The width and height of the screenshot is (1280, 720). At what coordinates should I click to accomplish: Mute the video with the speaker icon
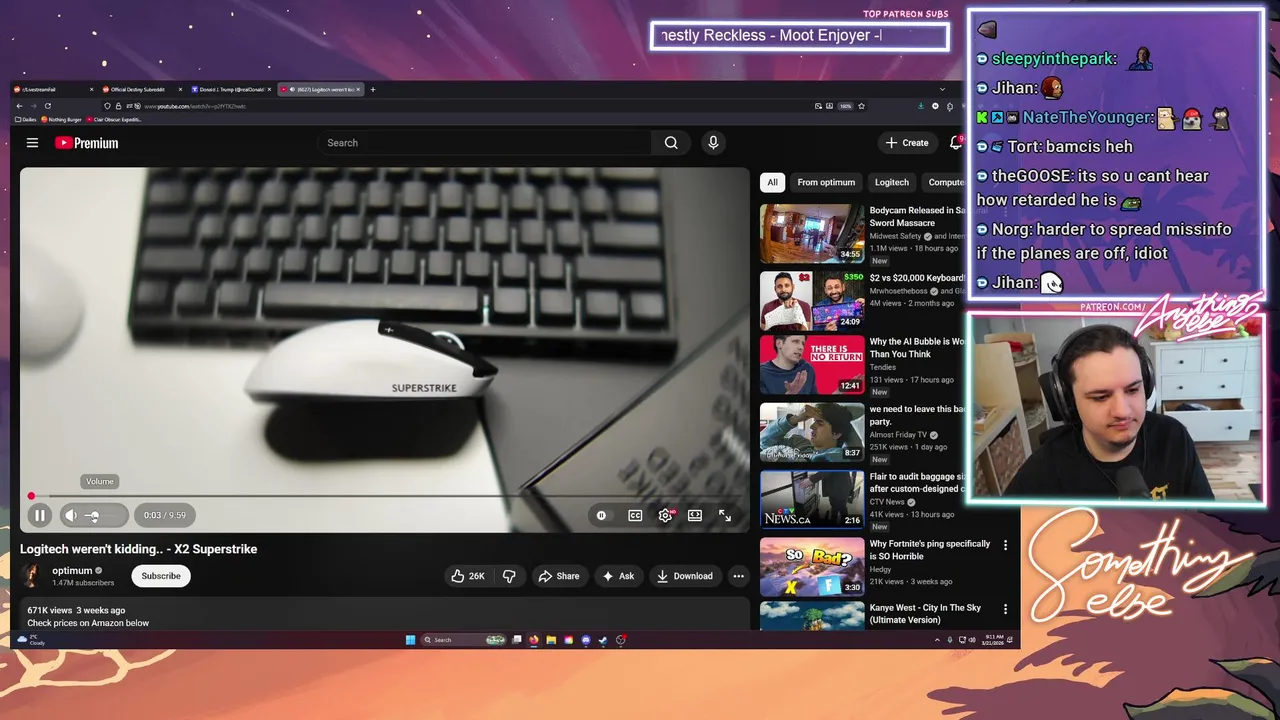coord(71,515)
